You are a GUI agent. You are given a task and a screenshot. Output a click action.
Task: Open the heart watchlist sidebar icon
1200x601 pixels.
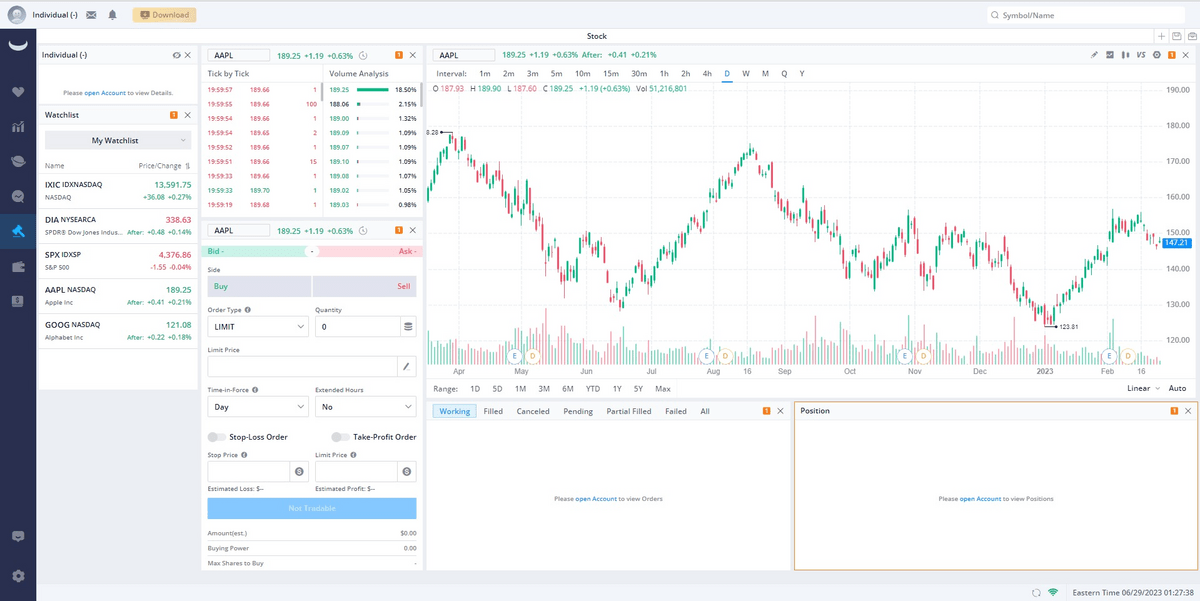point(18,92)
